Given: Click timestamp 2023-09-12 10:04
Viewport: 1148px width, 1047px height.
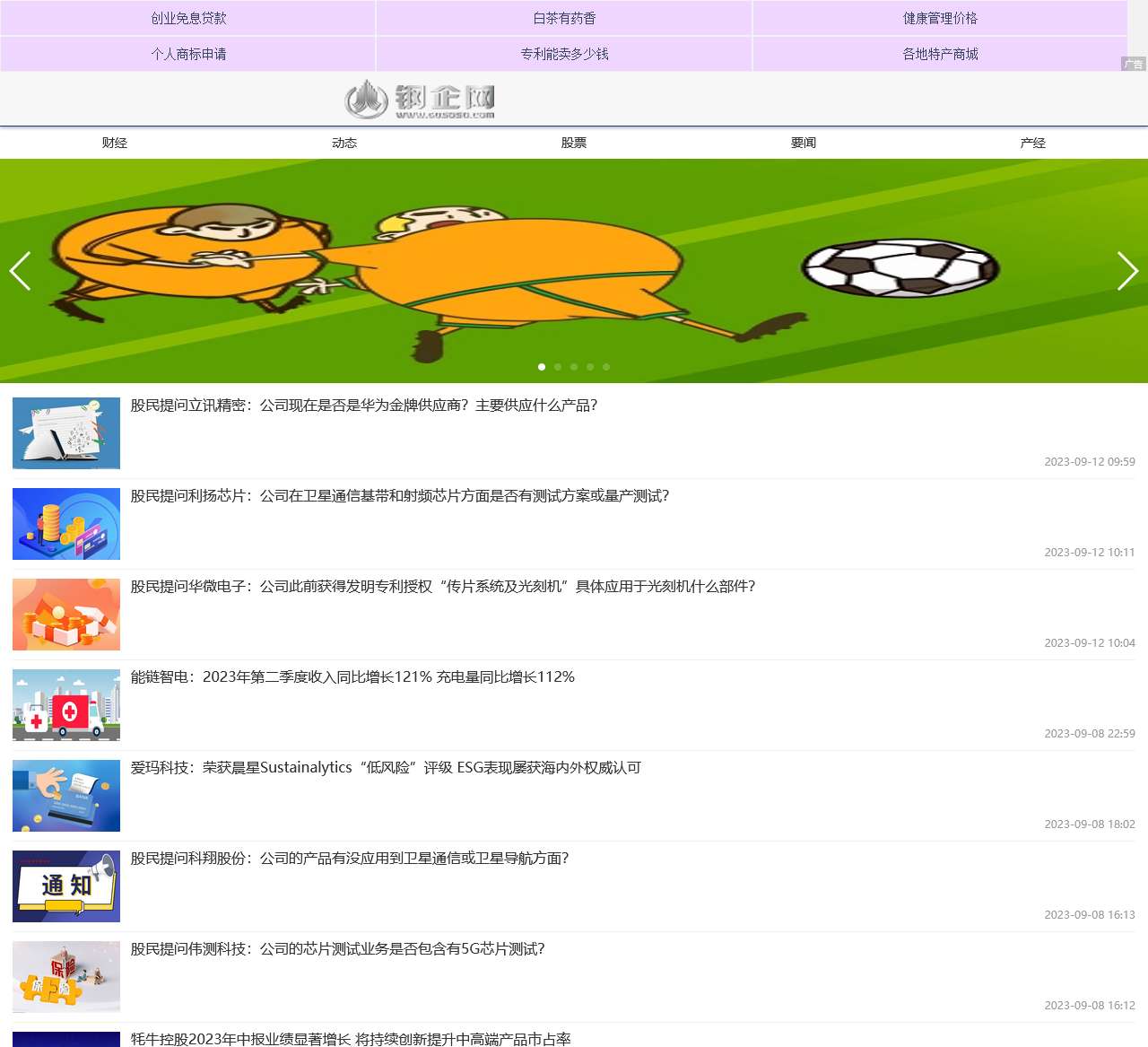Looking at the screenshot, I should [1090, 643].
